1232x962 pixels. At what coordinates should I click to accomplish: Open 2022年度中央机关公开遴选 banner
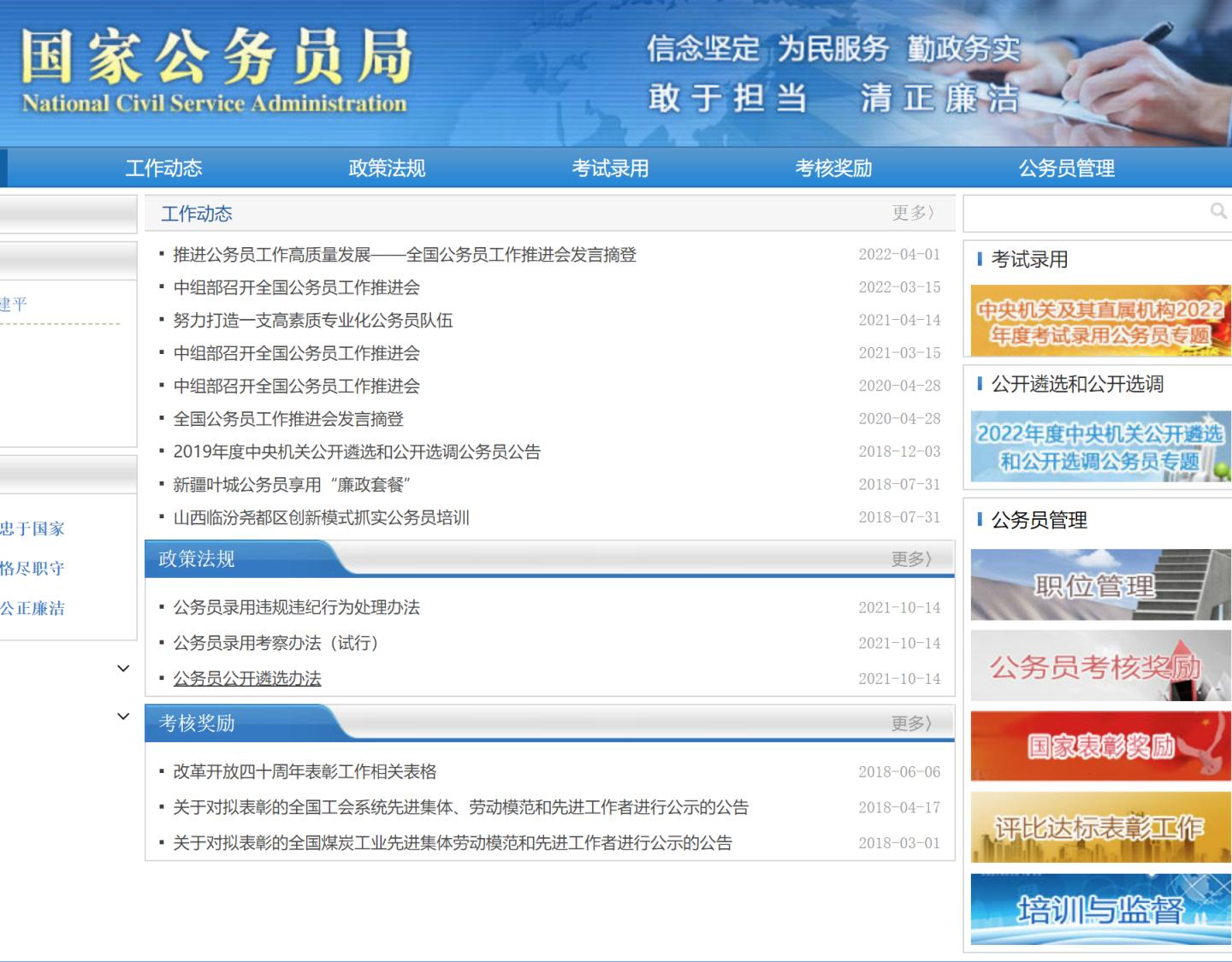click(x=1100, y=446)
